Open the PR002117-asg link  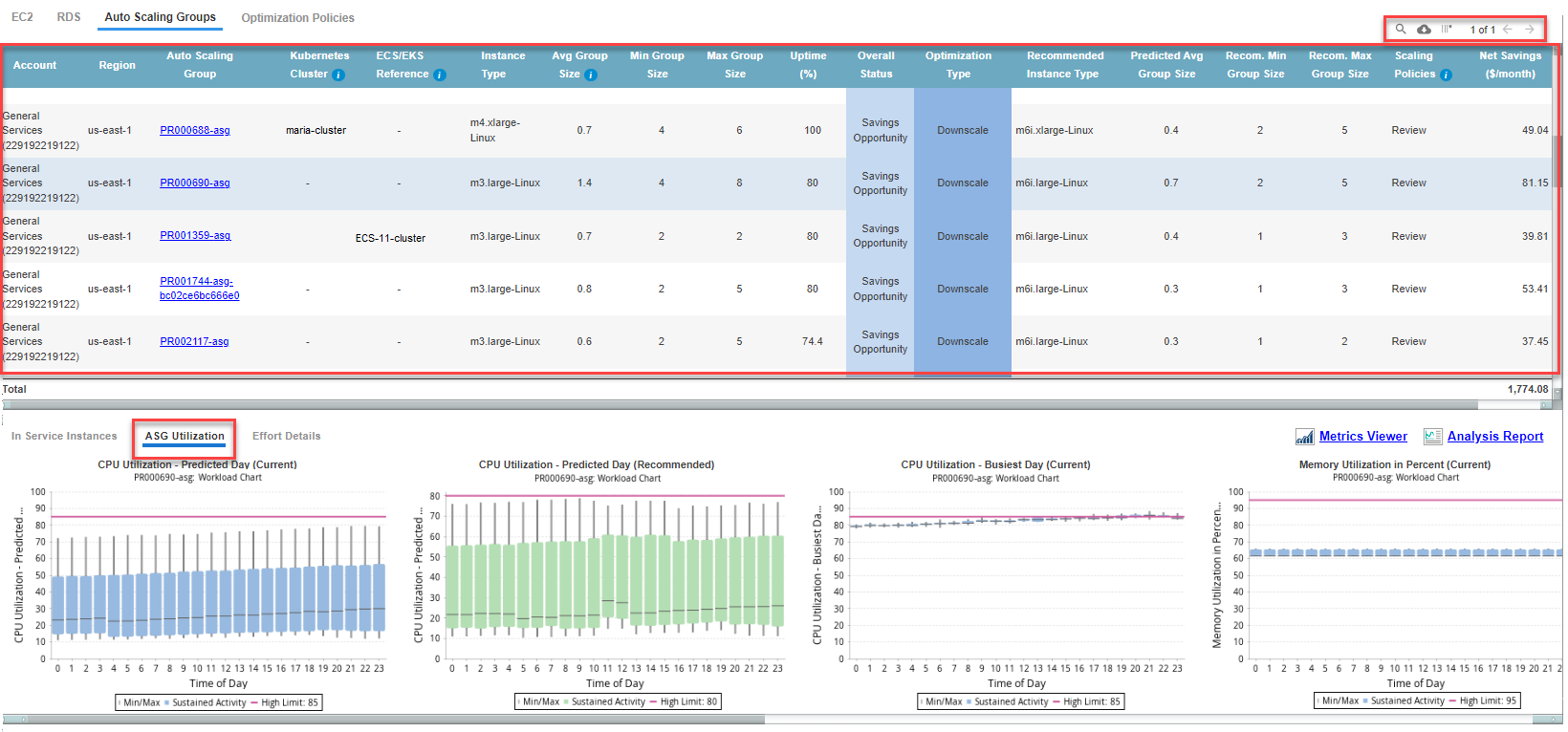(x=194, y=341)
